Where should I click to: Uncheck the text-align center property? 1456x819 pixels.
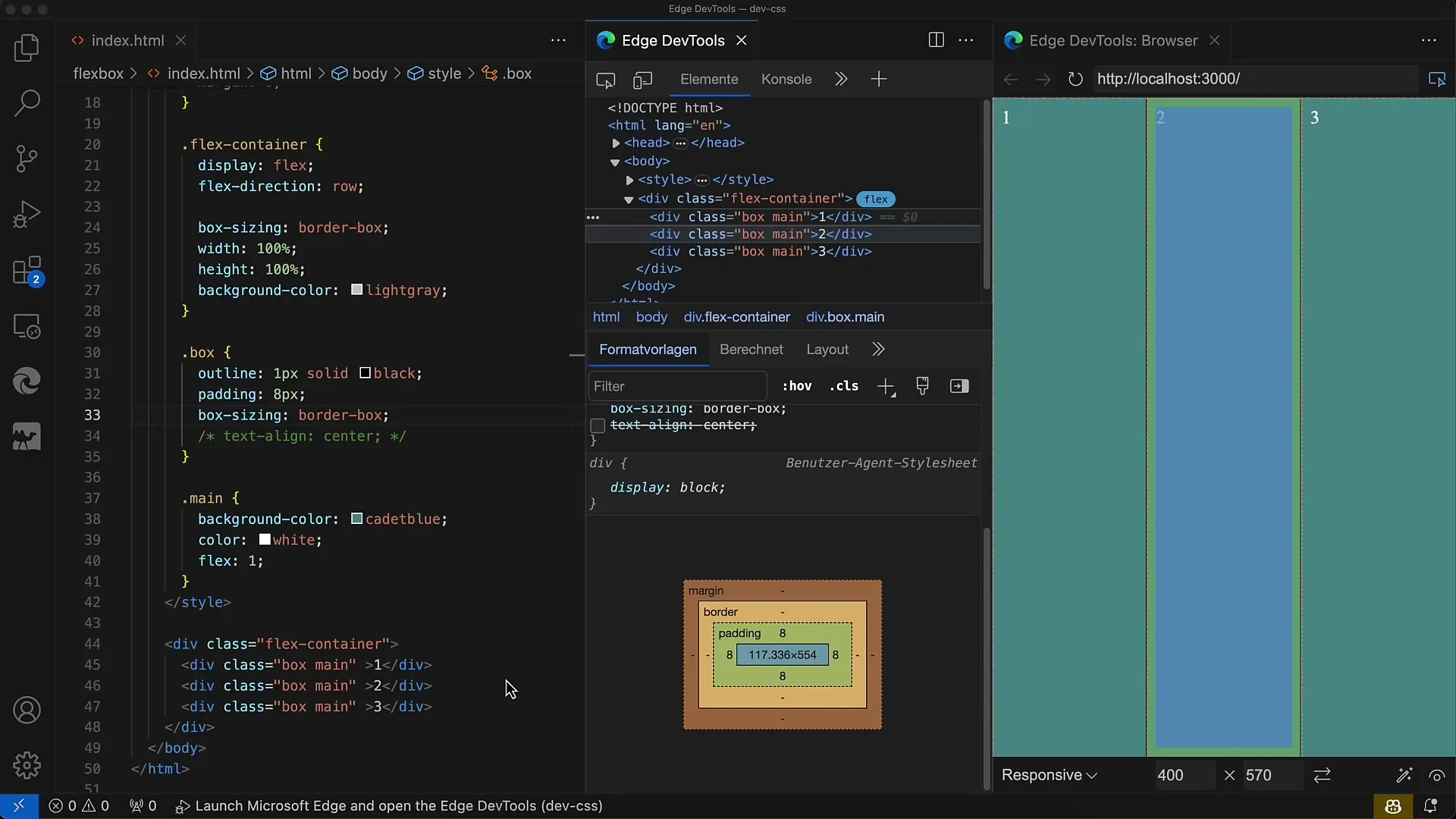(x=597, y=426)
